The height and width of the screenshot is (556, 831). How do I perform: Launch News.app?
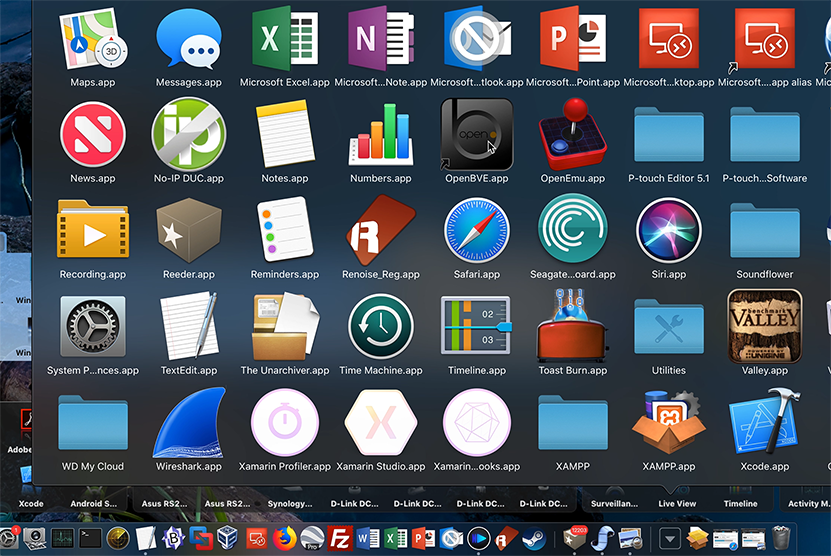tap(93, 135)
